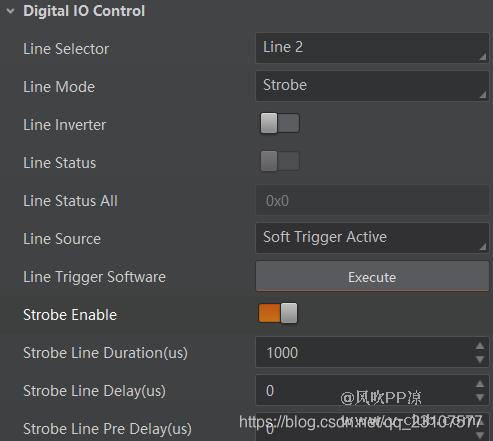This screenshot has width=493, height=441.
Task: Decrease Strobe Line Pre Delay with down arrow
Action: tap(480, 435)
